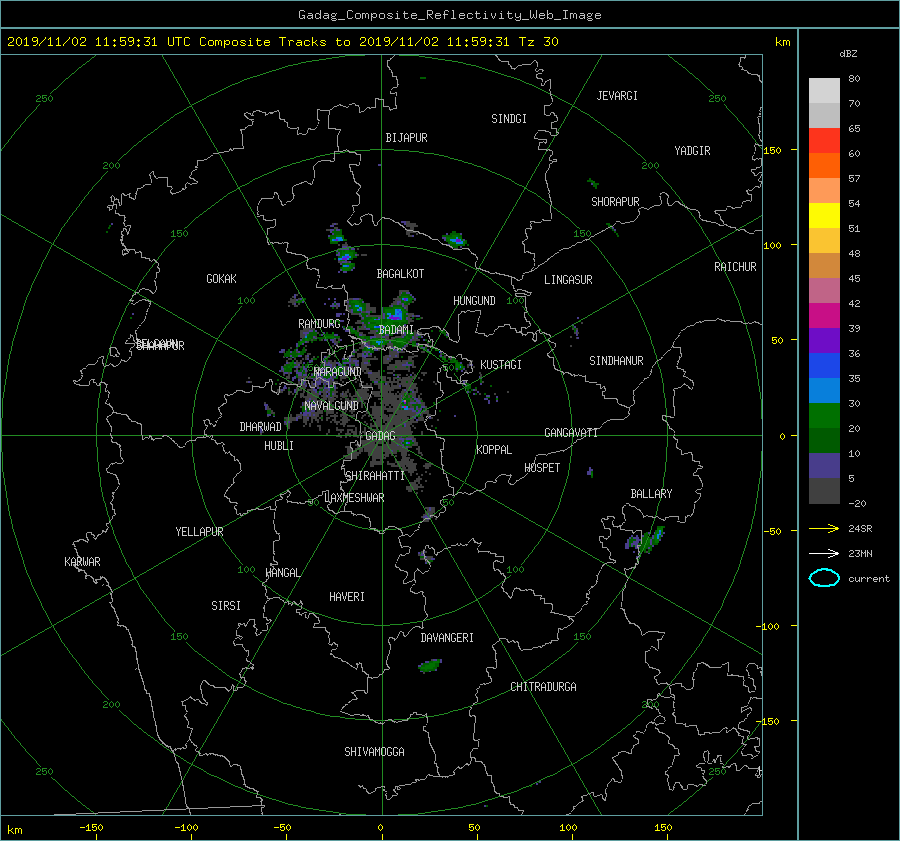The image size is (900, 841).
Task: Select the magenta 39–42 dBZ color swatch
Action: tap(824, 315)
